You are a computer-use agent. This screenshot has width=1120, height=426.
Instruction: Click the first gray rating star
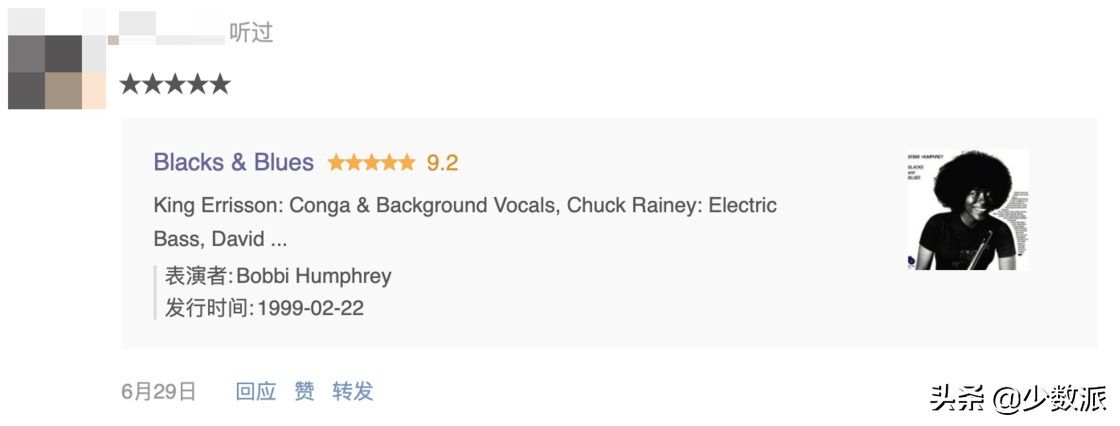coord(130,84)
